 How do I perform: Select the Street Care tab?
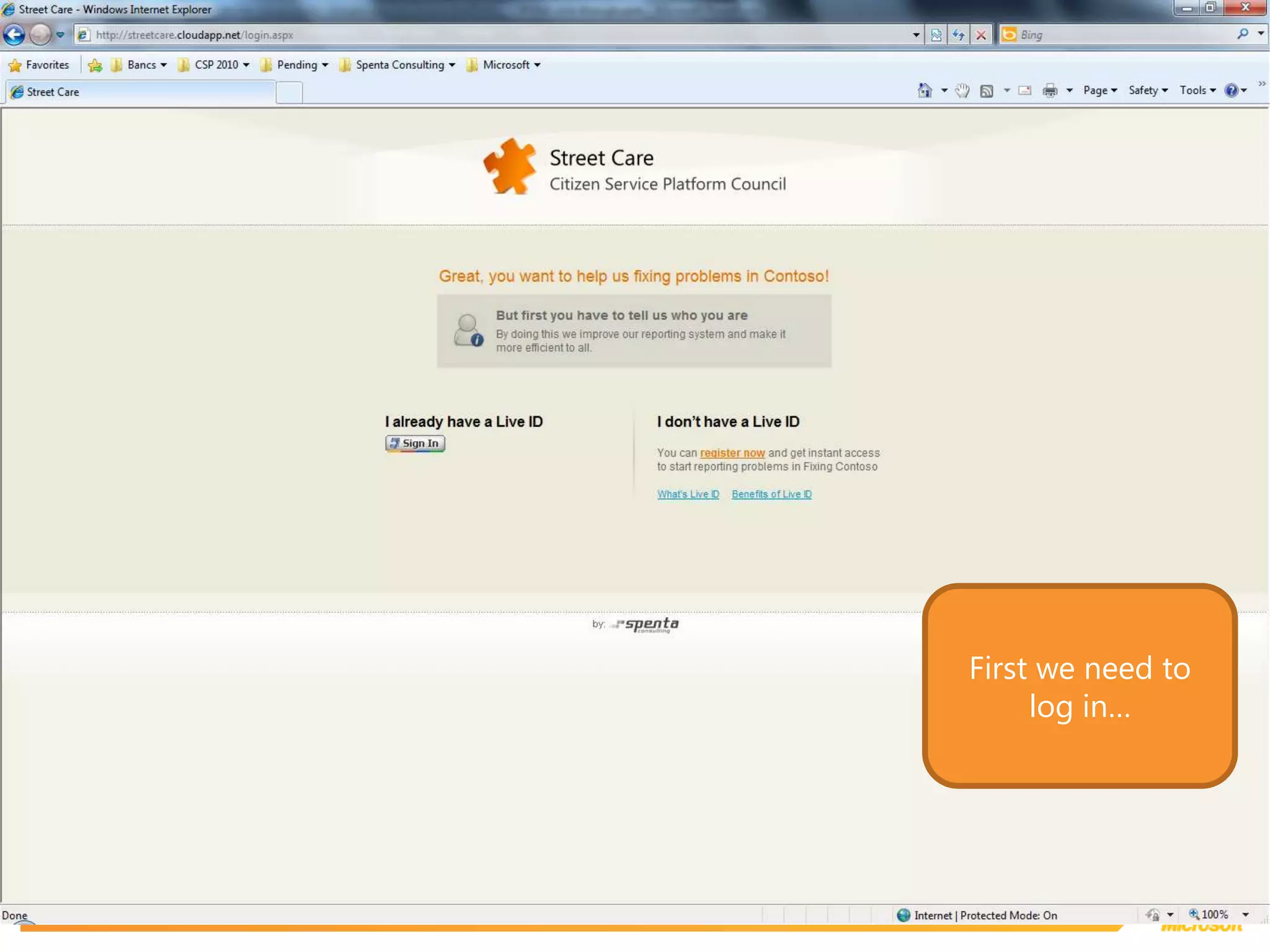[x=140, y=92]
